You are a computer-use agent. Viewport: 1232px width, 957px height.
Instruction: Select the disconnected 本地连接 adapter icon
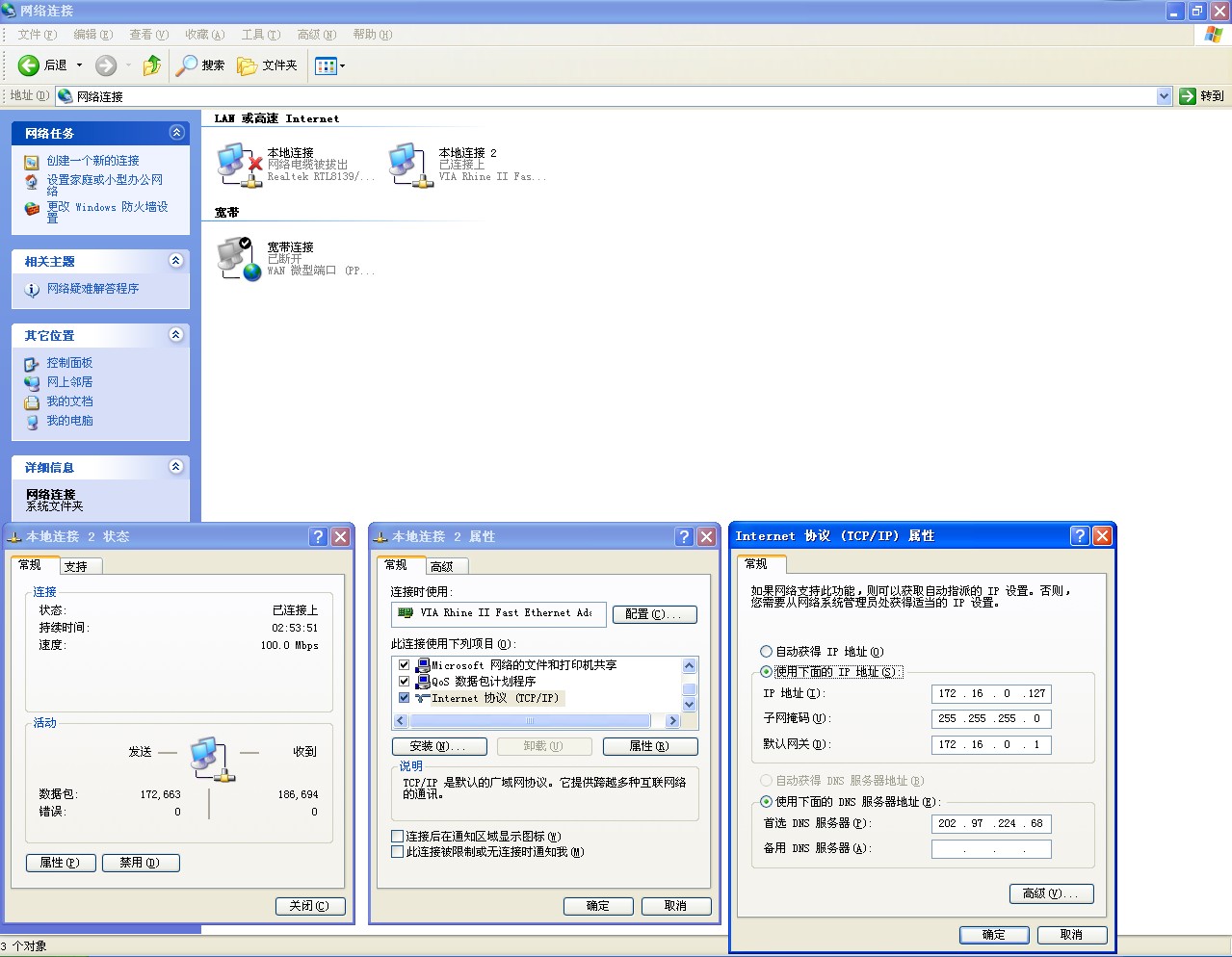pyautogui.click(x=238, y=165)
